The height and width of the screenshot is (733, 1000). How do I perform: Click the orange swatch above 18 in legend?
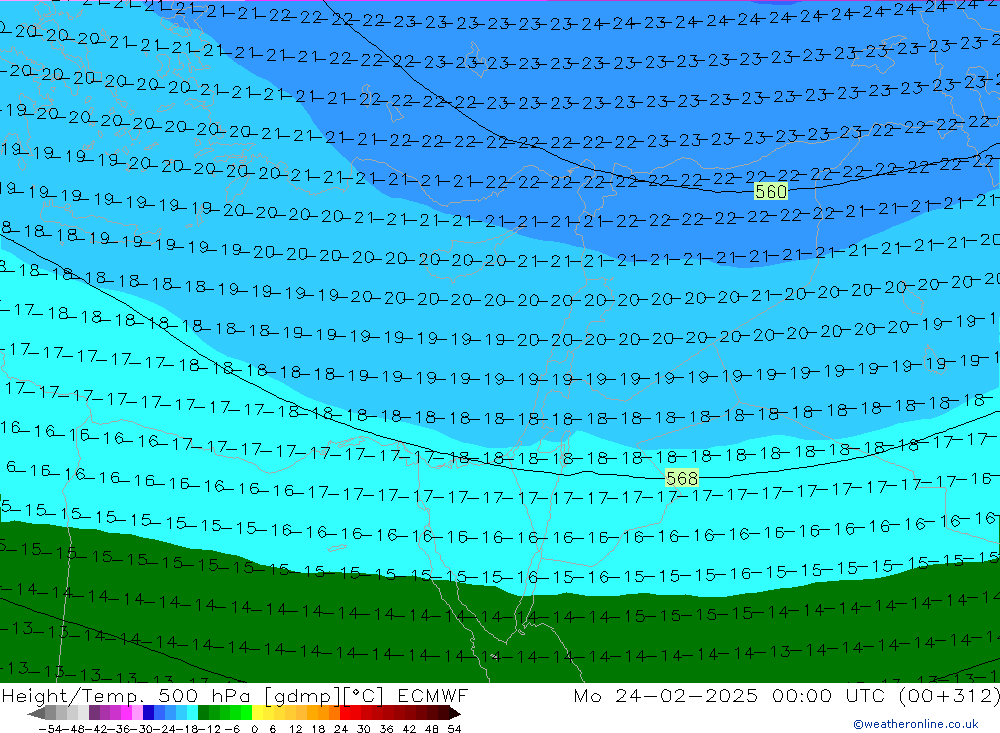click(323, 713)
